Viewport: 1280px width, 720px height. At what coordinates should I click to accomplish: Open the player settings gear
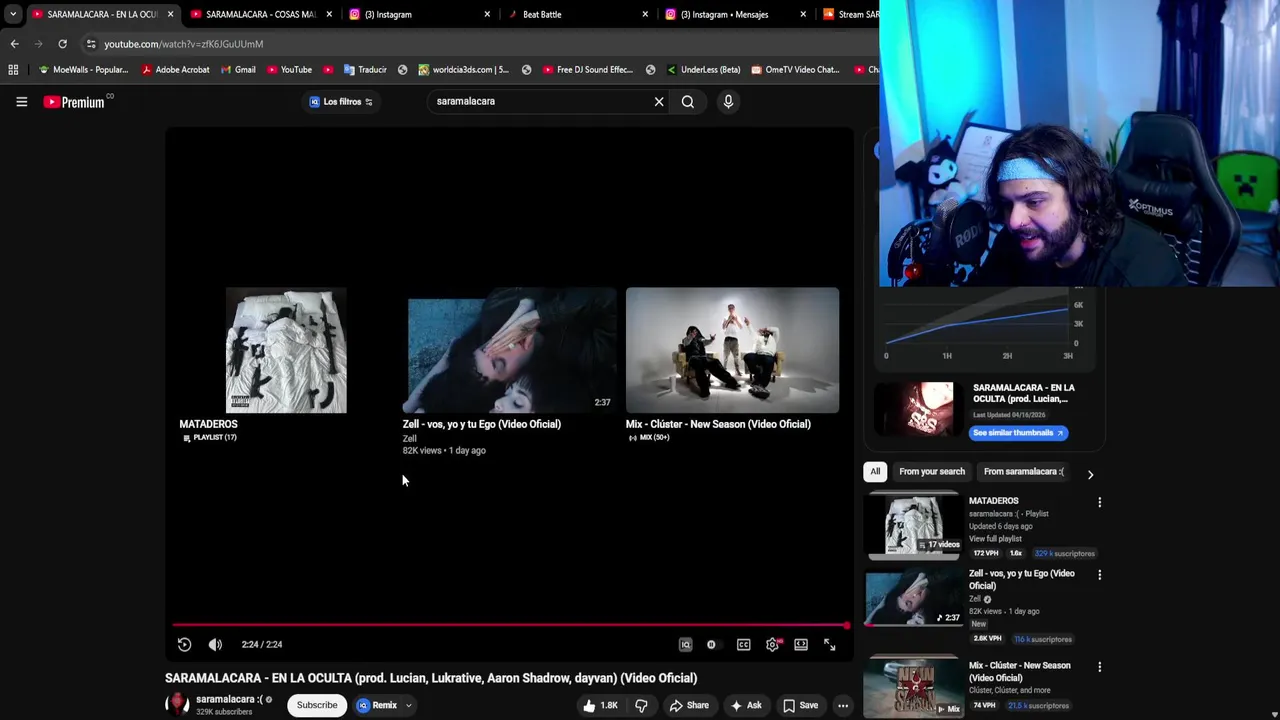click(772, 645)
